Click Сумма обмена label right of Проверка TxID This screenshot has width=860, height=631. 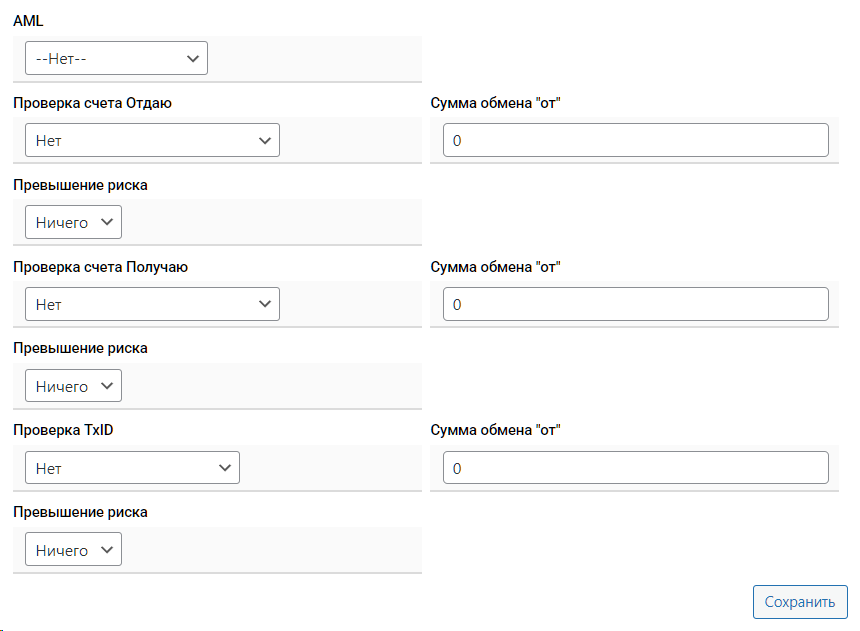click(496, 430)
